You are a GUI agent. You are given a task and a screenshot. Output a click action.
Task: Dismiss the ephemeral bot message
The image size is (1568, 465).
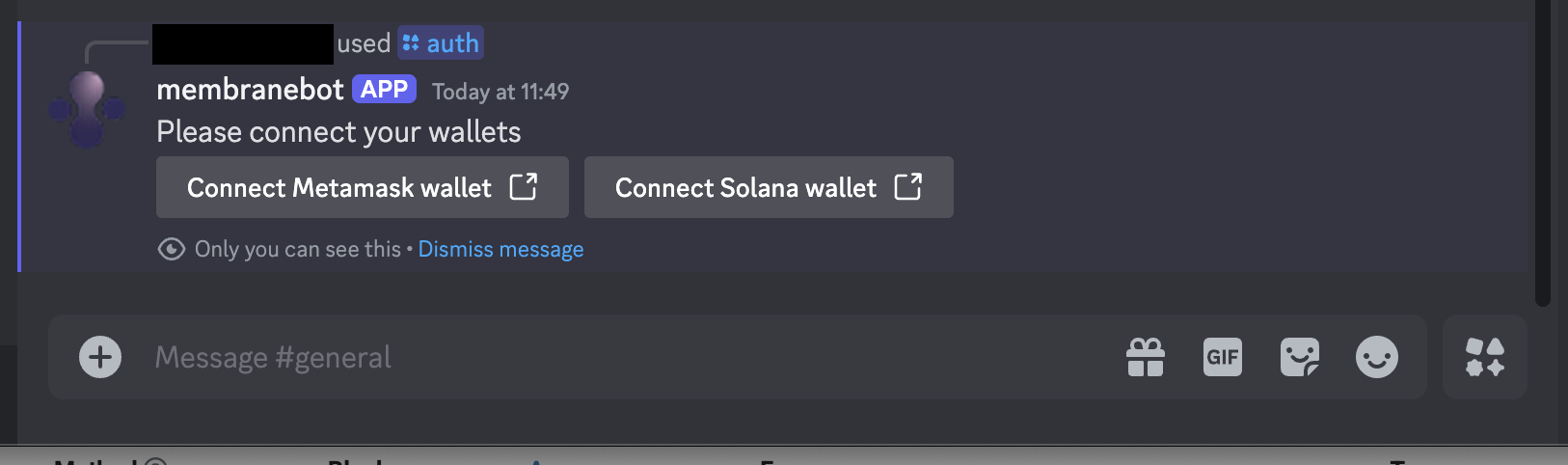point(500,249)
